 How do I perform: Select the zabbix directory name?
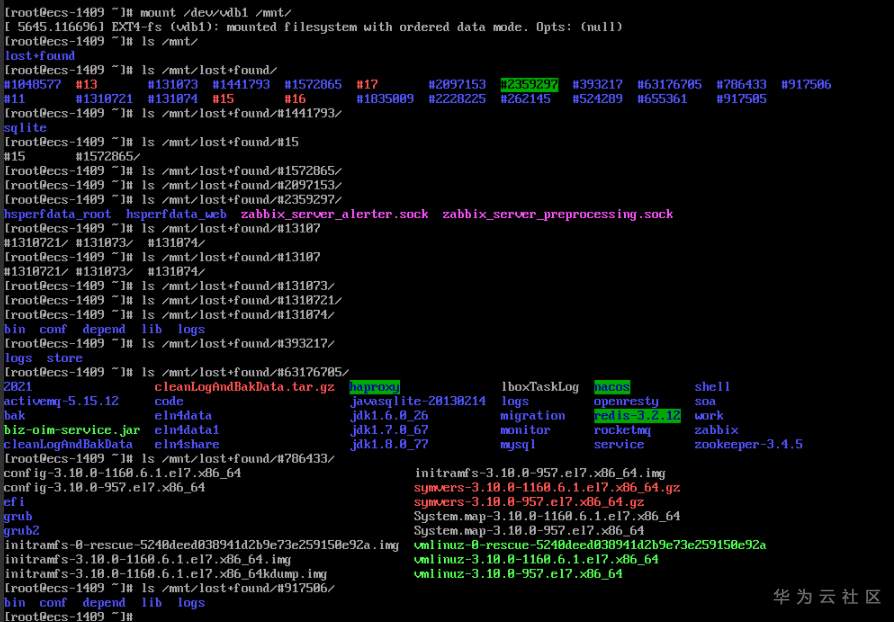tap(716, 430)
